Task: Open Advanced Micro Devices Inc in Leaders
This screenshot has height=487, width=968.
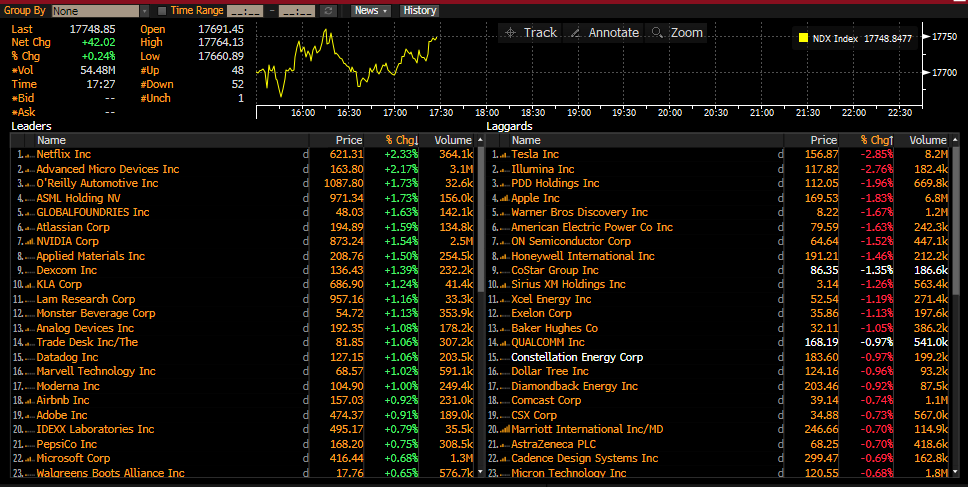Action: pyautogui.click(x=108, y=169)
